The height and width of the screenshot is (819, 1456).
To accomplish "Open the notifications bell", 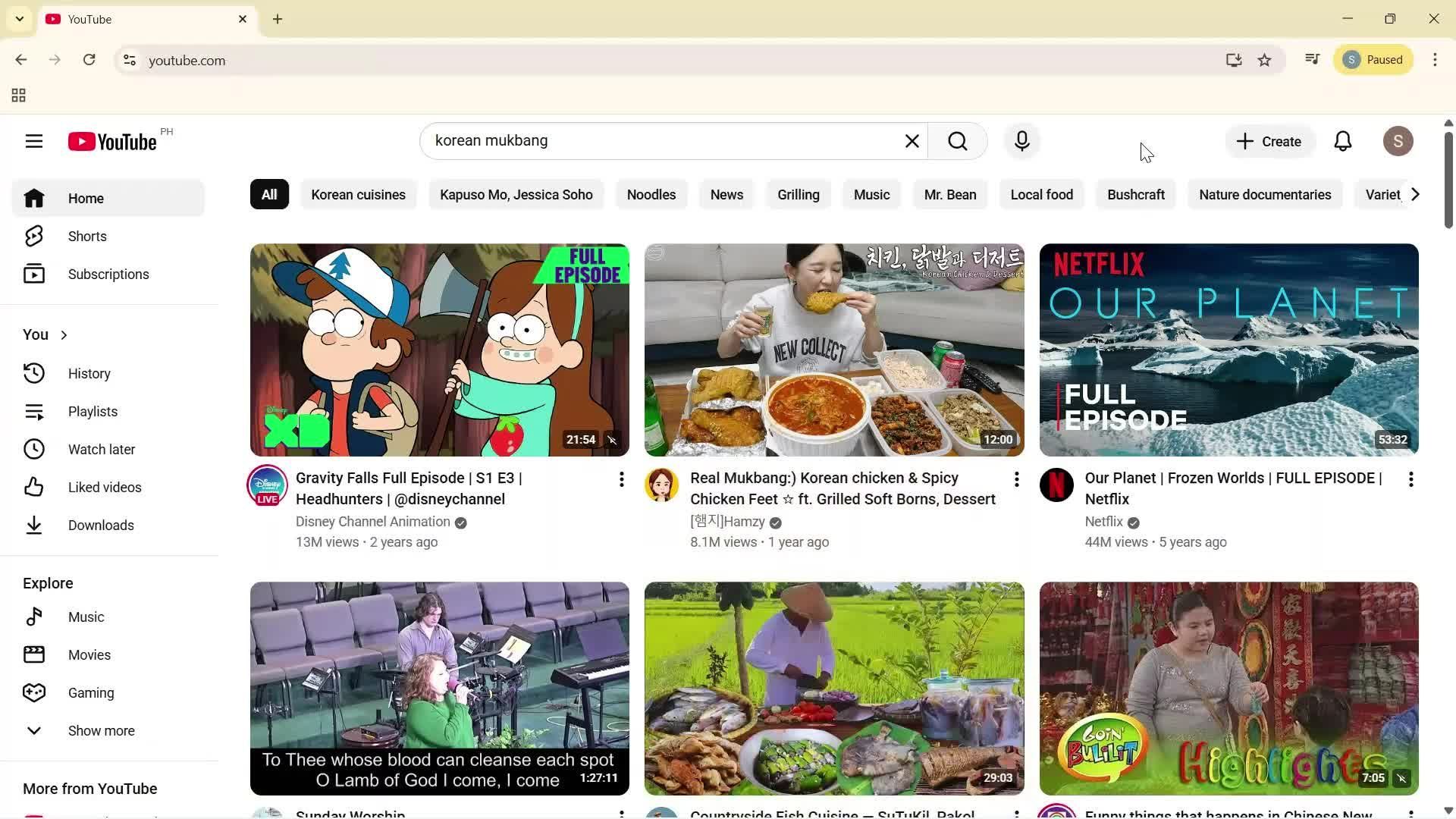I will pyautogui.click(x=1342, y=141).
